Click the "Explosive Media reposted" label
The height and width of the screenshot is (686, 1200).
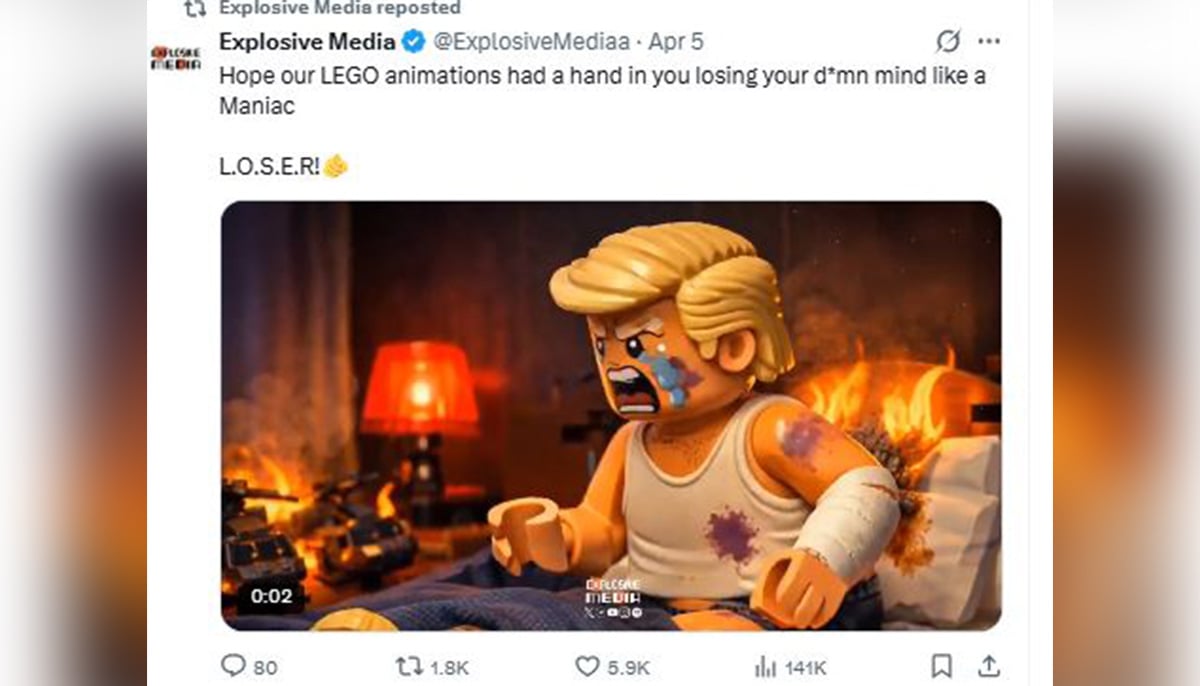339,8
